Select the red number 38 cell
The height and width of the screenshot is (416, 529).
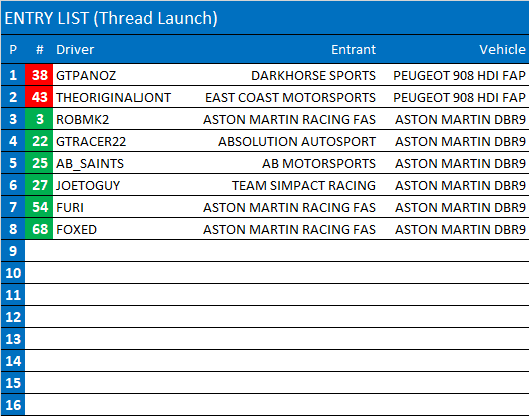pyautogui.click(x=39, y=75)
